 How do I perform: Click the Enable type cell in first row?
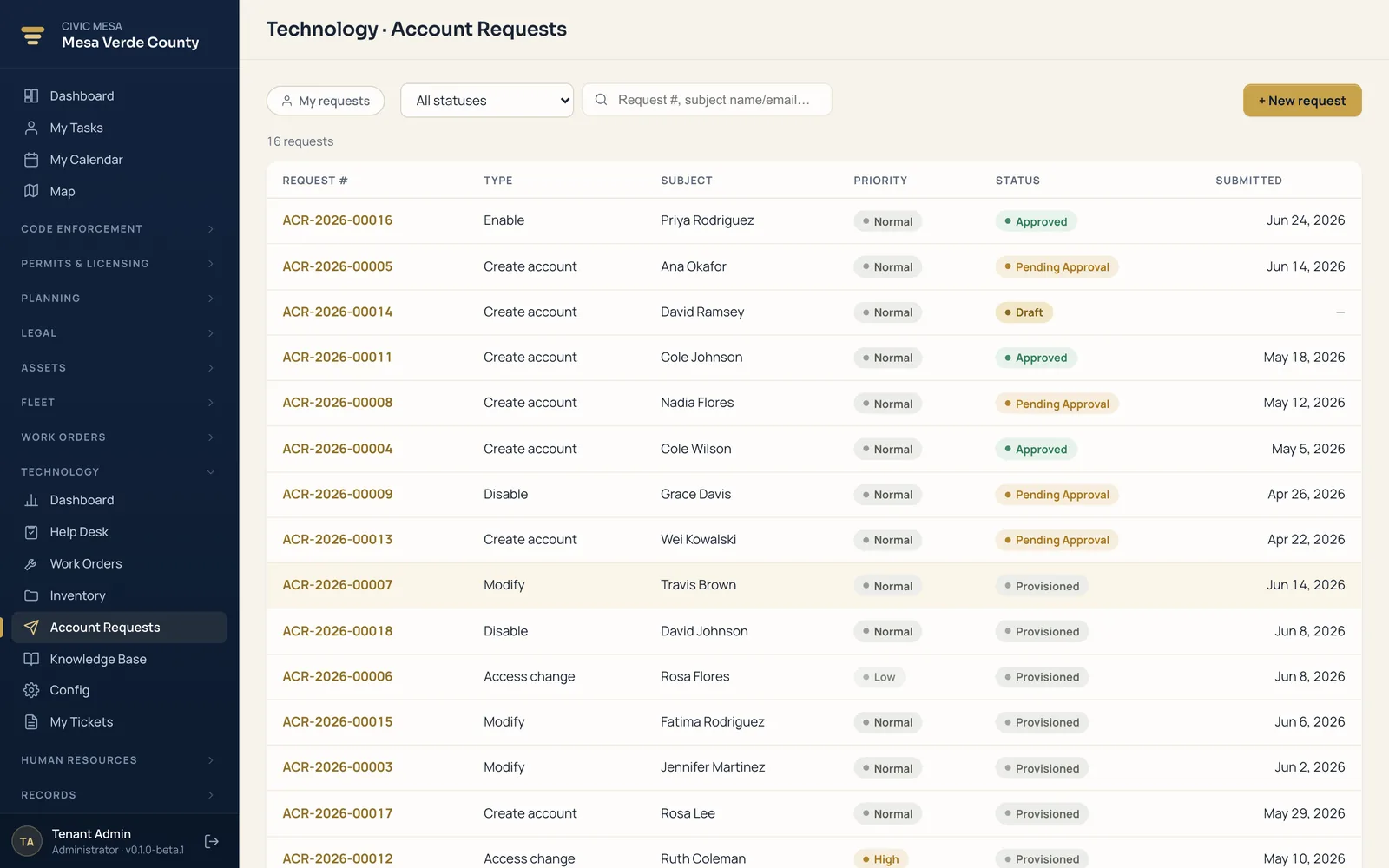coord(504,220)
